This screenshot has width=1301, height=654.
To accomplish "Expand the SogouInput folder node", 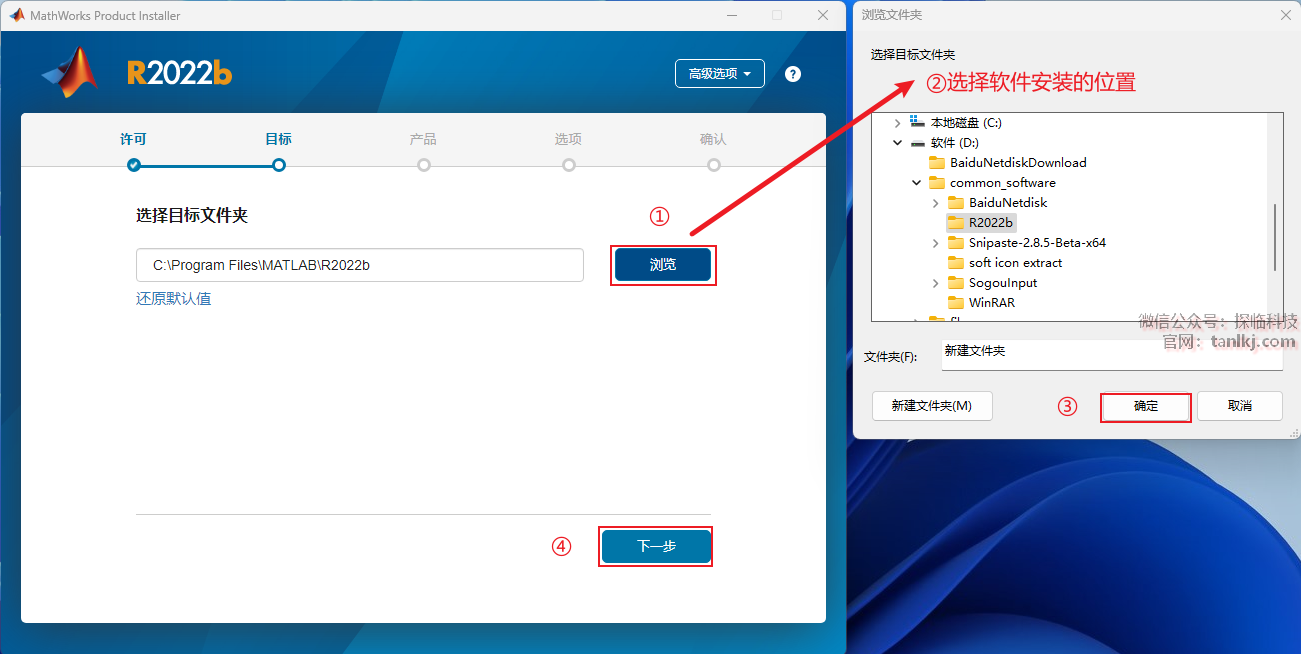I will (935, 283).
